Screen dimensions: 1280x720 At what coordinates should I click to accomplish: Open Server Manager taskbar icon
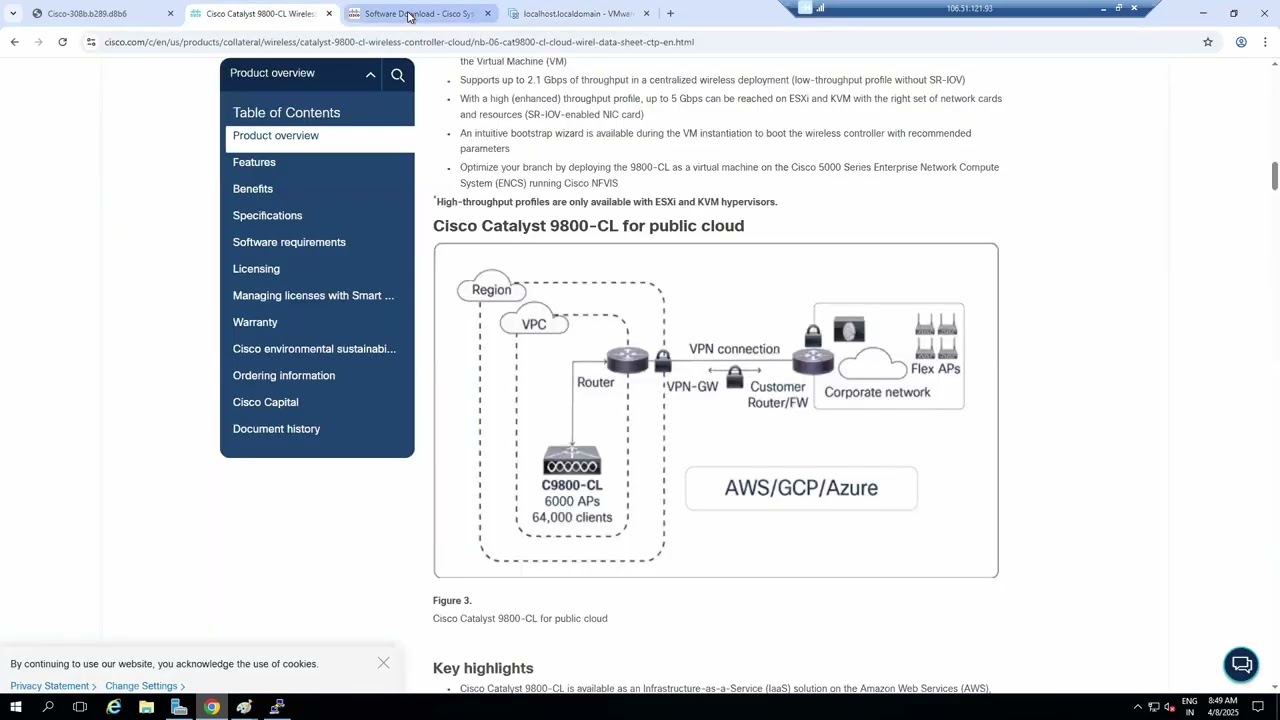179,707
